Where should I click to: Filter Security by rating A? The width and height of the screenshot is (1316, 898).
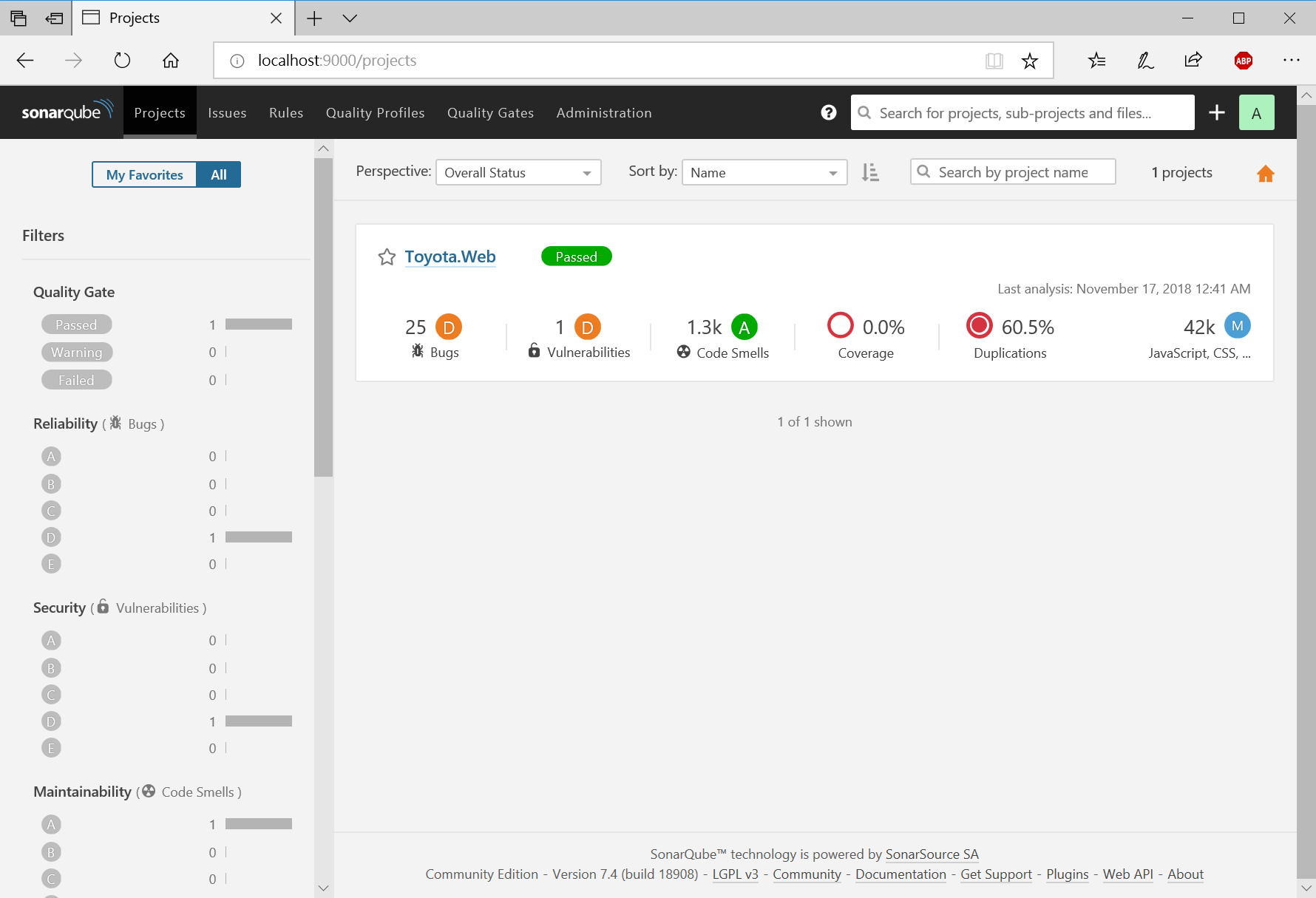click(x=51, y=640)
